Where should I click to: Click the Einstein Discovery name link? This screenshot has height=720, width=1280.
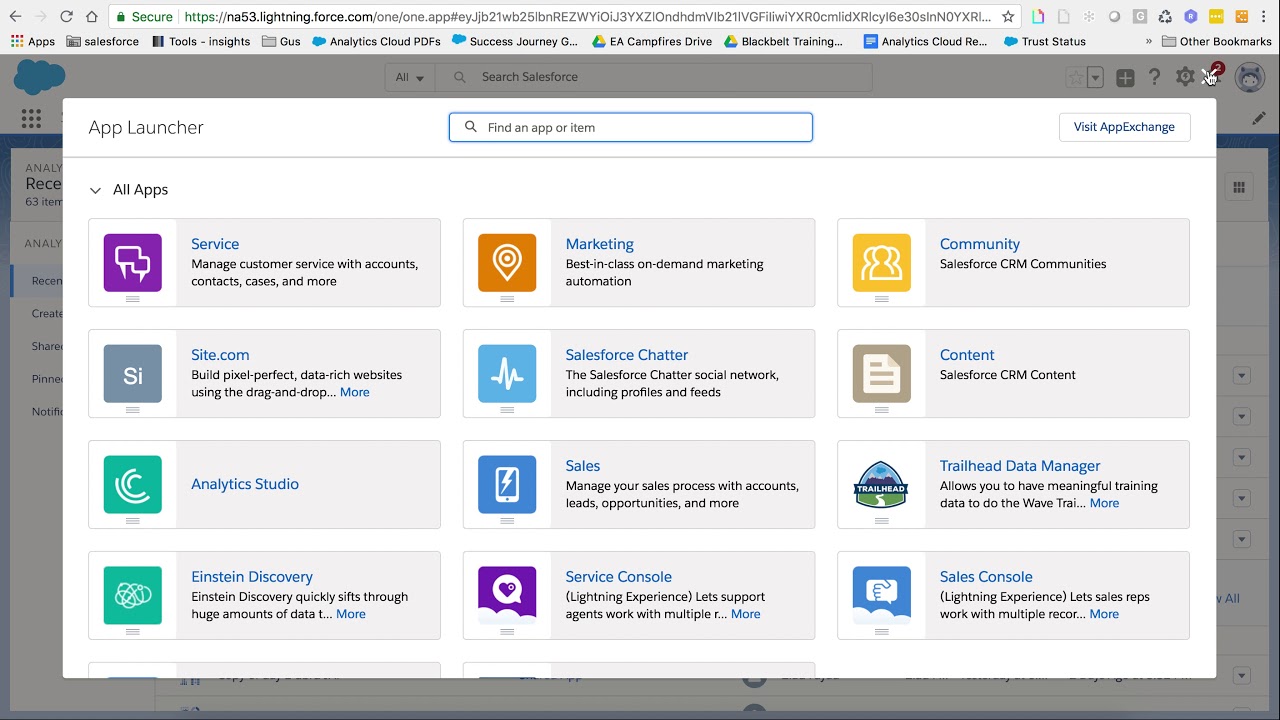252,577
